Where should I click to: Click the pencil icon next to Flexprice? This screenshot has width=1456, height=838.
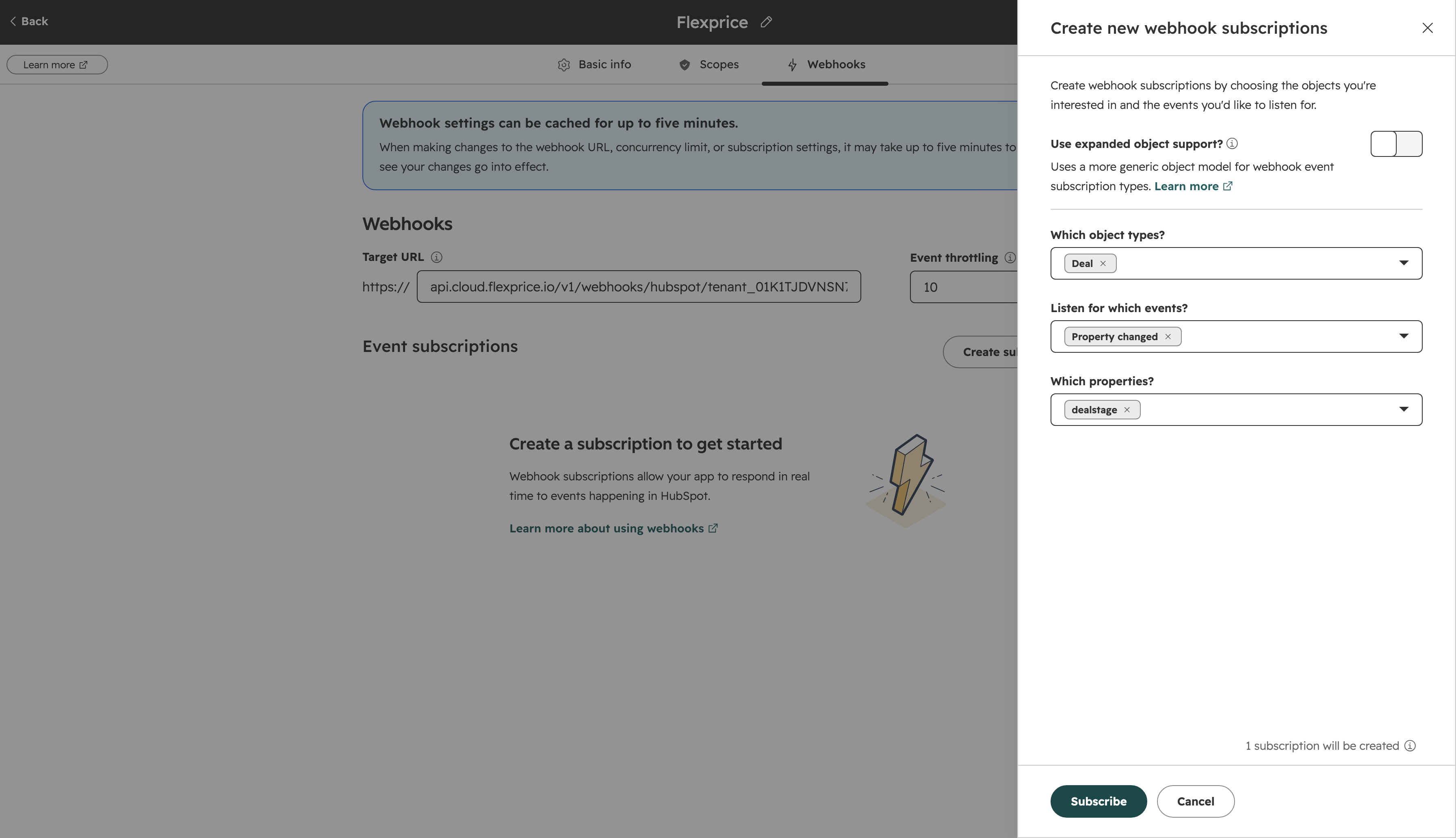pos(766,22)
